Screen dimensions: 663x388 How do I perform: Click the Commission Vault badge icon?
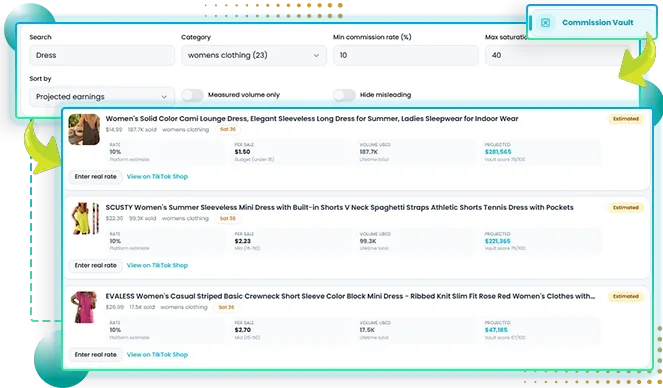pos(545,23)
